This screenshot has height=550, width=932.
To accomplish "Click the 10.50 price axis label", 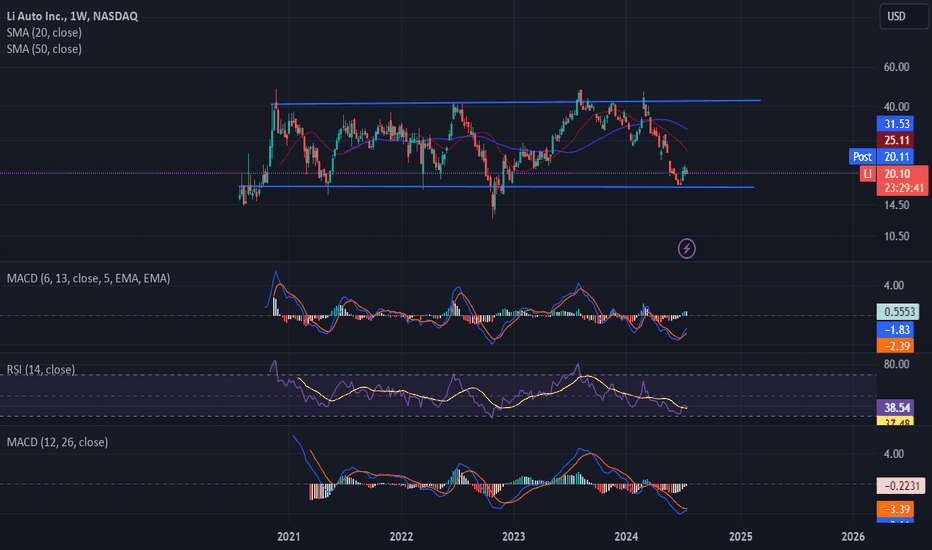I will [x=896, y=236].
